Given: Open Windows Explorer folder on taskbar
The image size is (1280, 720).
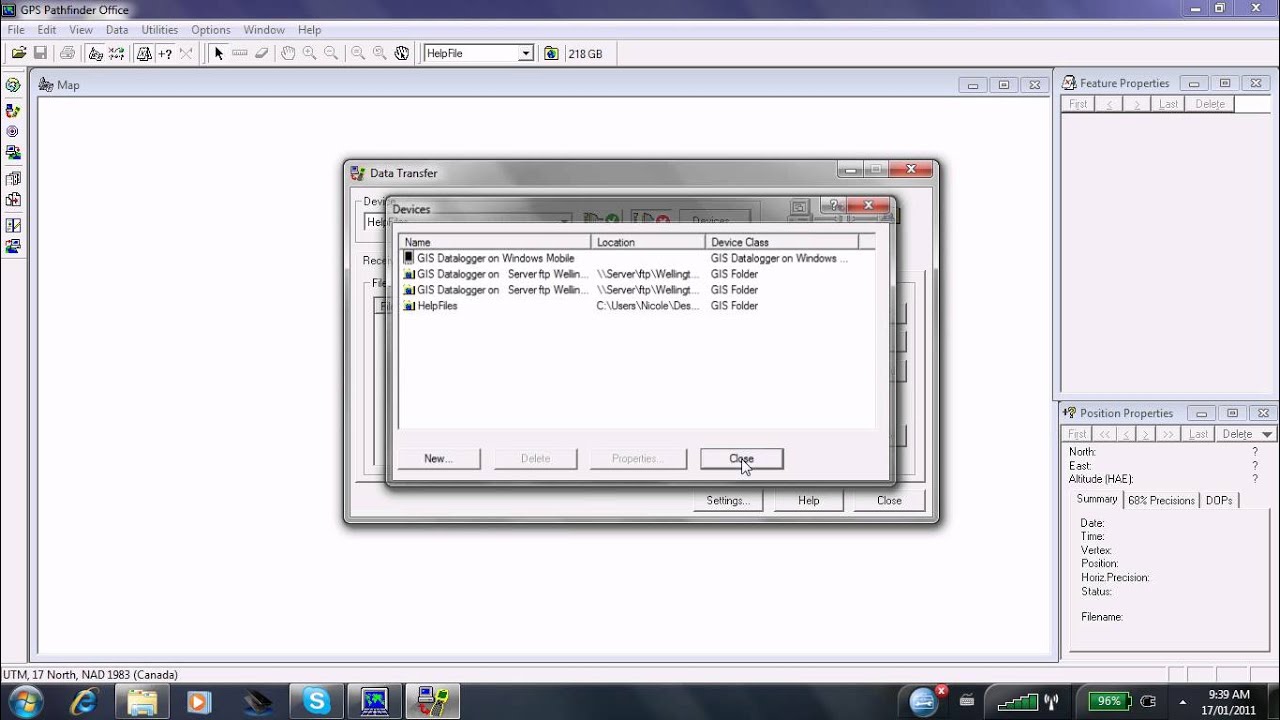Looking at the screenshot, I should tap(142, 701).
